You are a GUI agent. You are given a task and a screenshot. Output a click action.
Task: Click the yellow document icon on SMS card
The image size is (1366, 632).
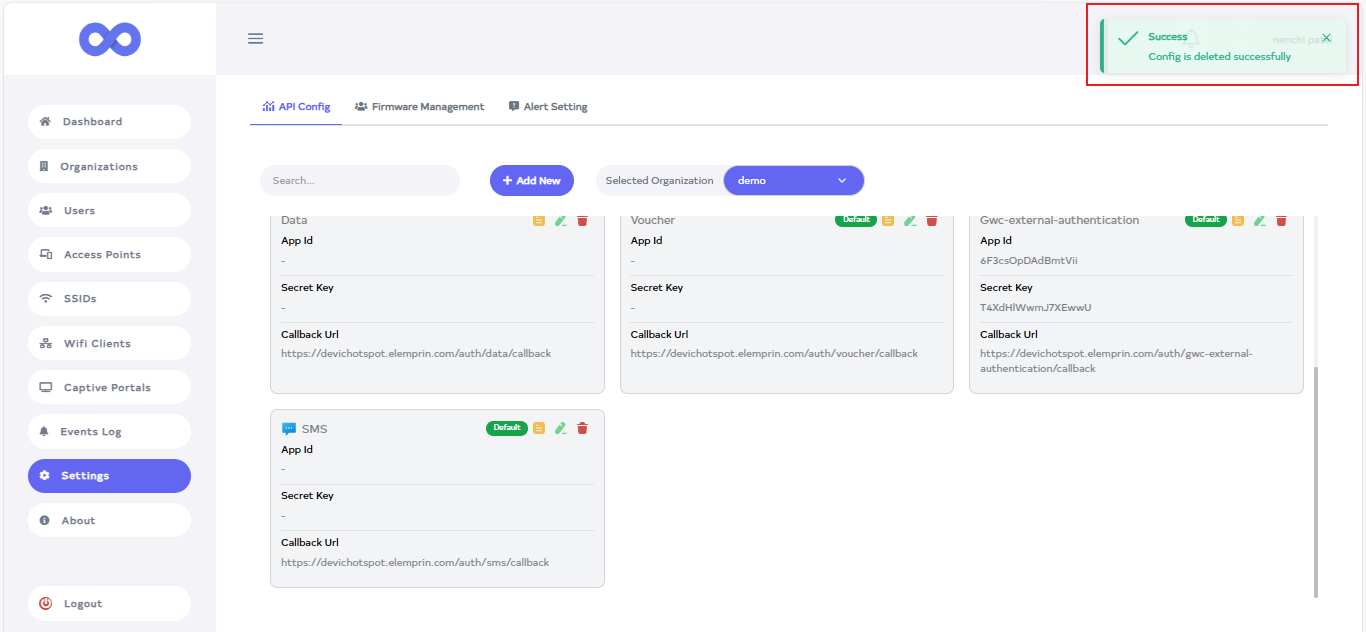[539, 428]
